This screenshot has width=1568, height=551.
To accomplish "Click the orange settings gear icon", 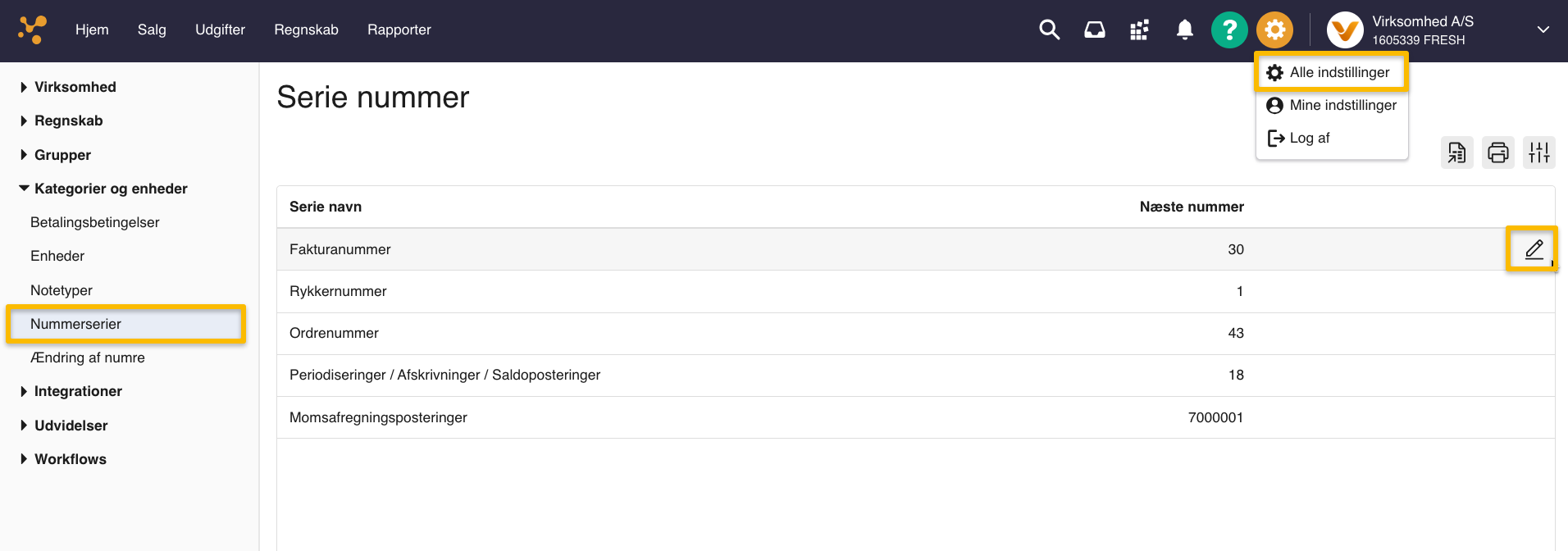I will click(1274, 30).
